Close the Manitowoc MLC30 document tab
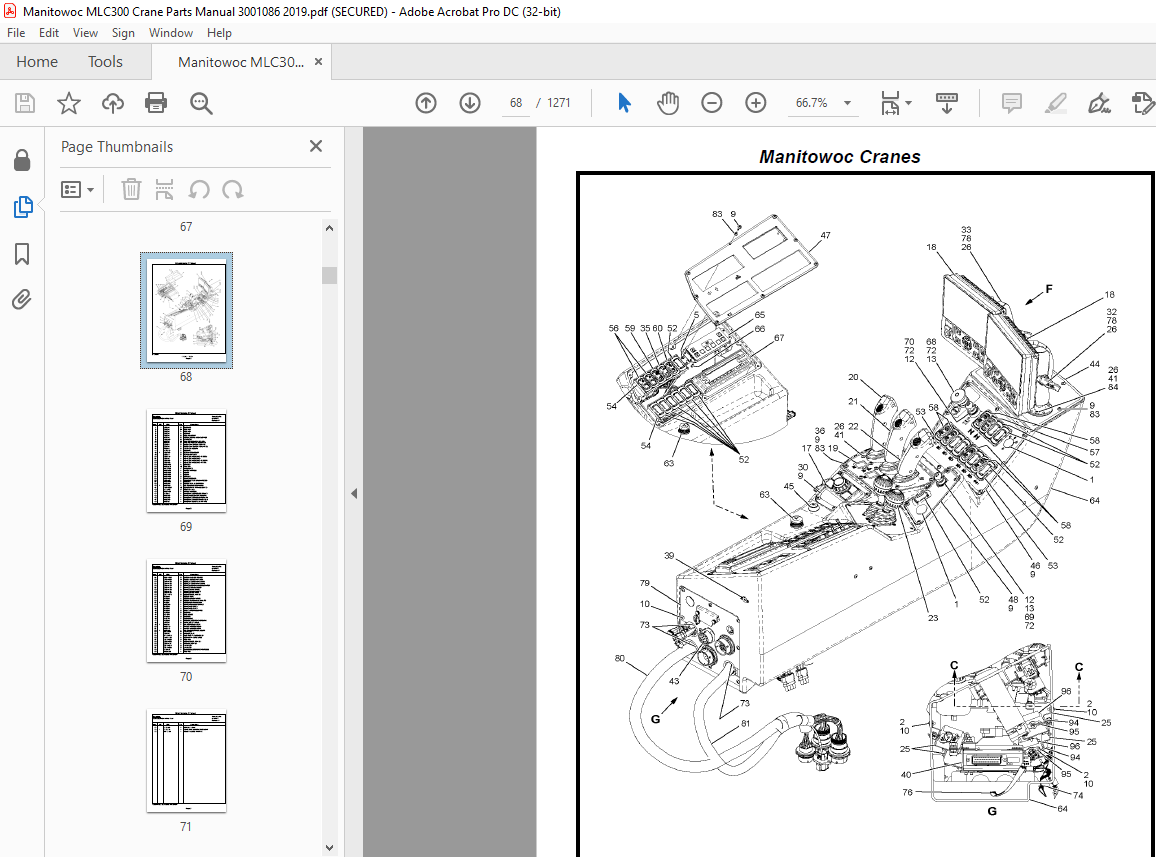1156x857 pixels. pyautogui.click(x=318, y=62)
